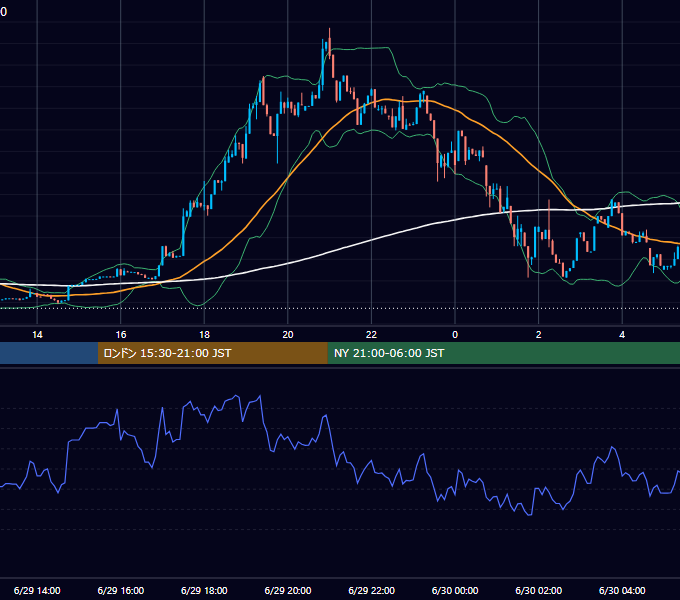Click the 14 hour label on price chart axis
Screen dimensions: 680x600
pyautogui.click(x=37, y=335)
